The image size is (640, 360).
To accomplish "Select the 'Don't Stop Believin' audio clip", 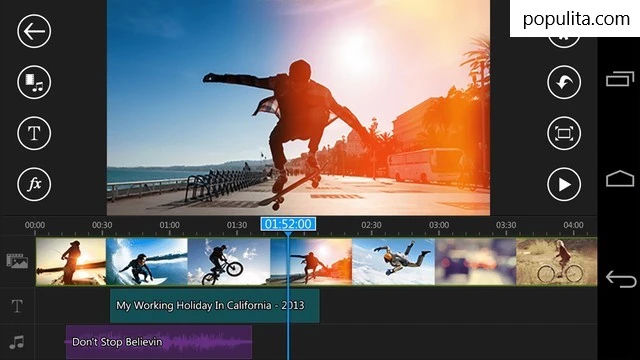I will 159,342.
